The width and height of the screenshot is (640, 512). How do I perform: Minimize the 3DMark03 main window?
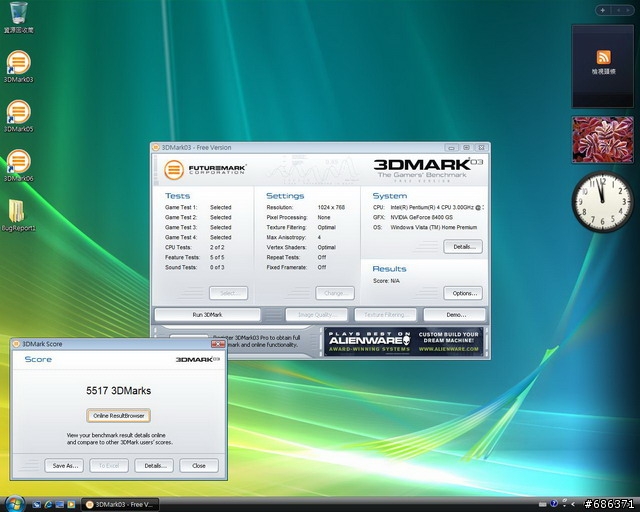pos(451,147)
